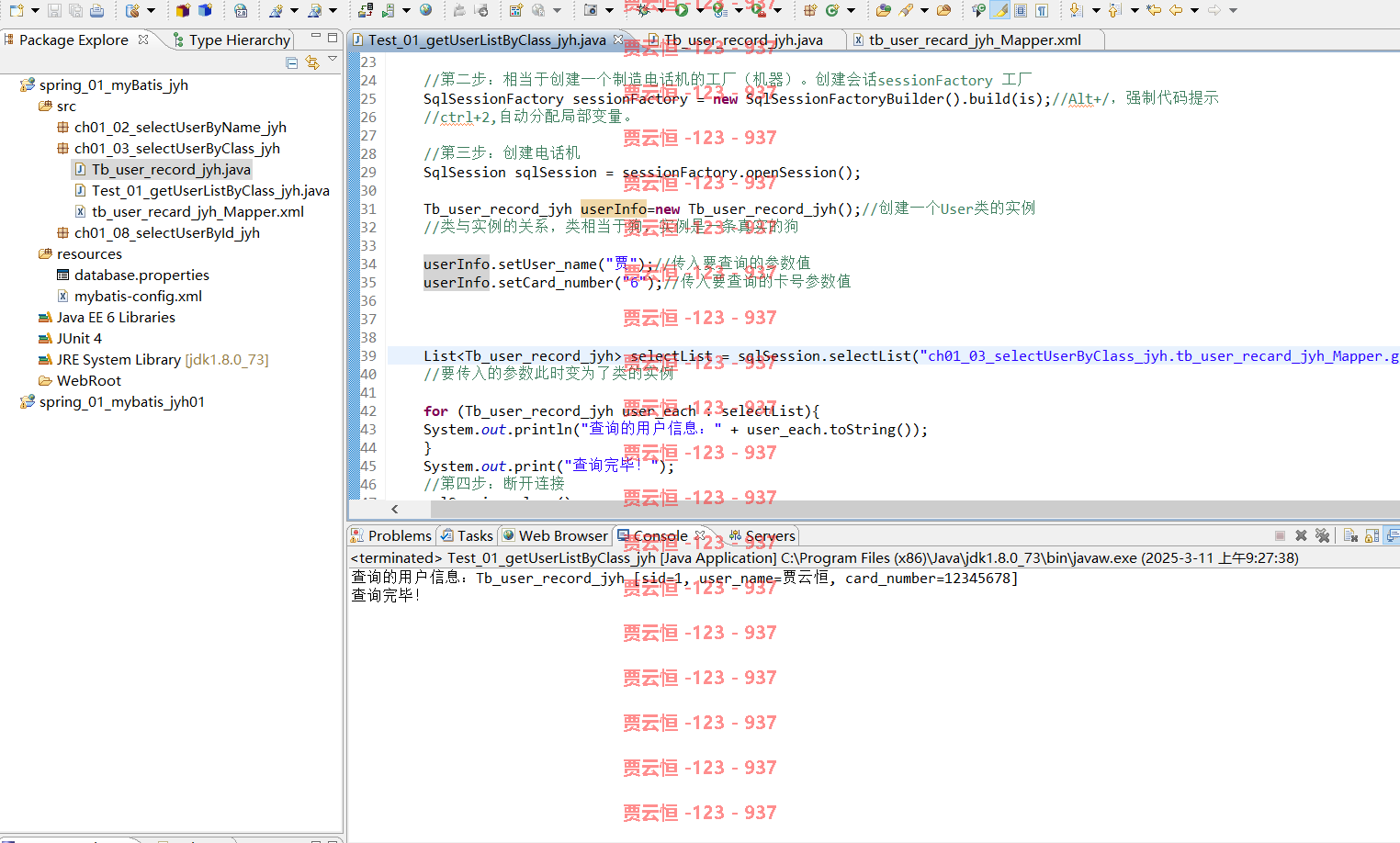Toggle Mark Occurrences highlighter icon
Screen dimensions: 1400x843
click(1000, 10)
